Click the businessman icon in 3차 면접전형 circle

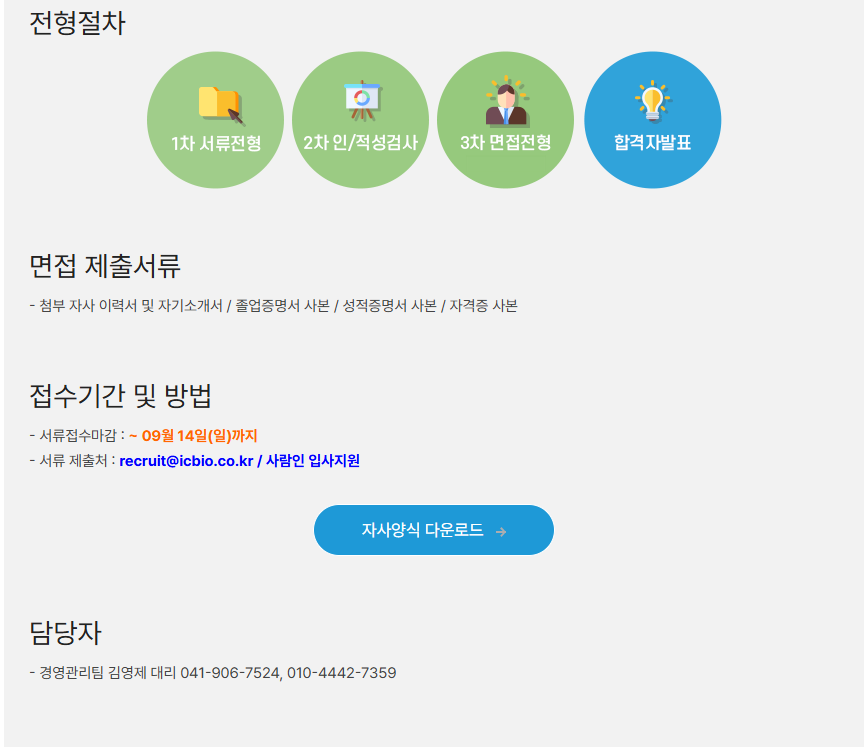[x=506, y=101]
